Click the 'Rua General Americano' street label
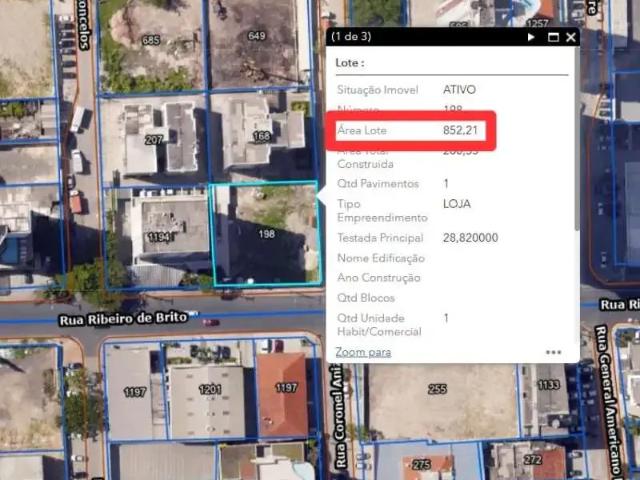 click(609, 400)
